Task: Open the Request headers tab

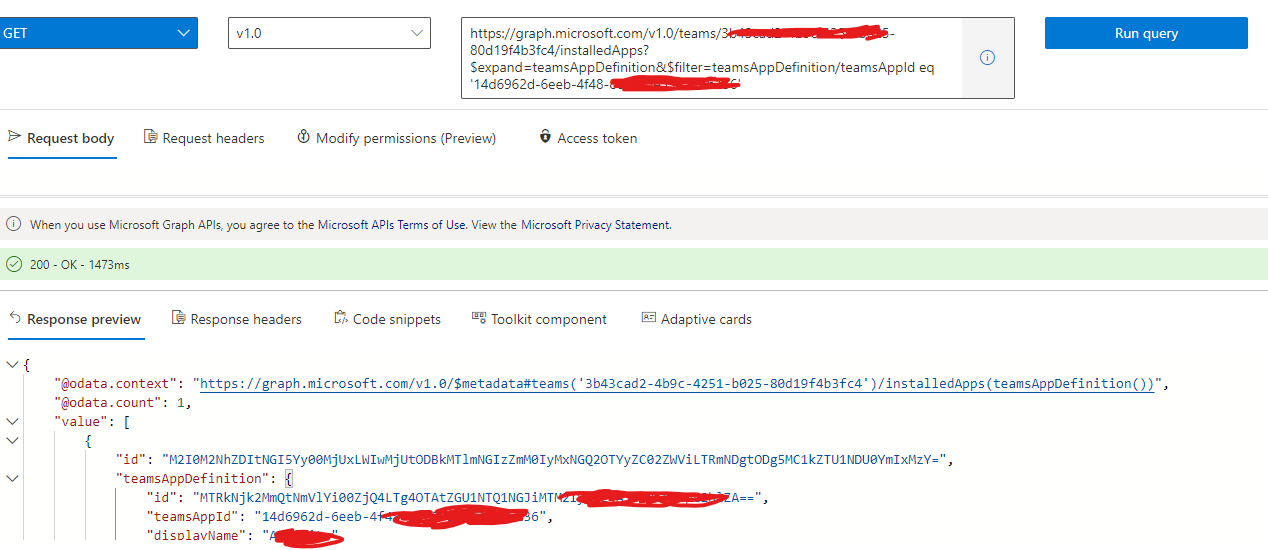Action: coord(204,138)
